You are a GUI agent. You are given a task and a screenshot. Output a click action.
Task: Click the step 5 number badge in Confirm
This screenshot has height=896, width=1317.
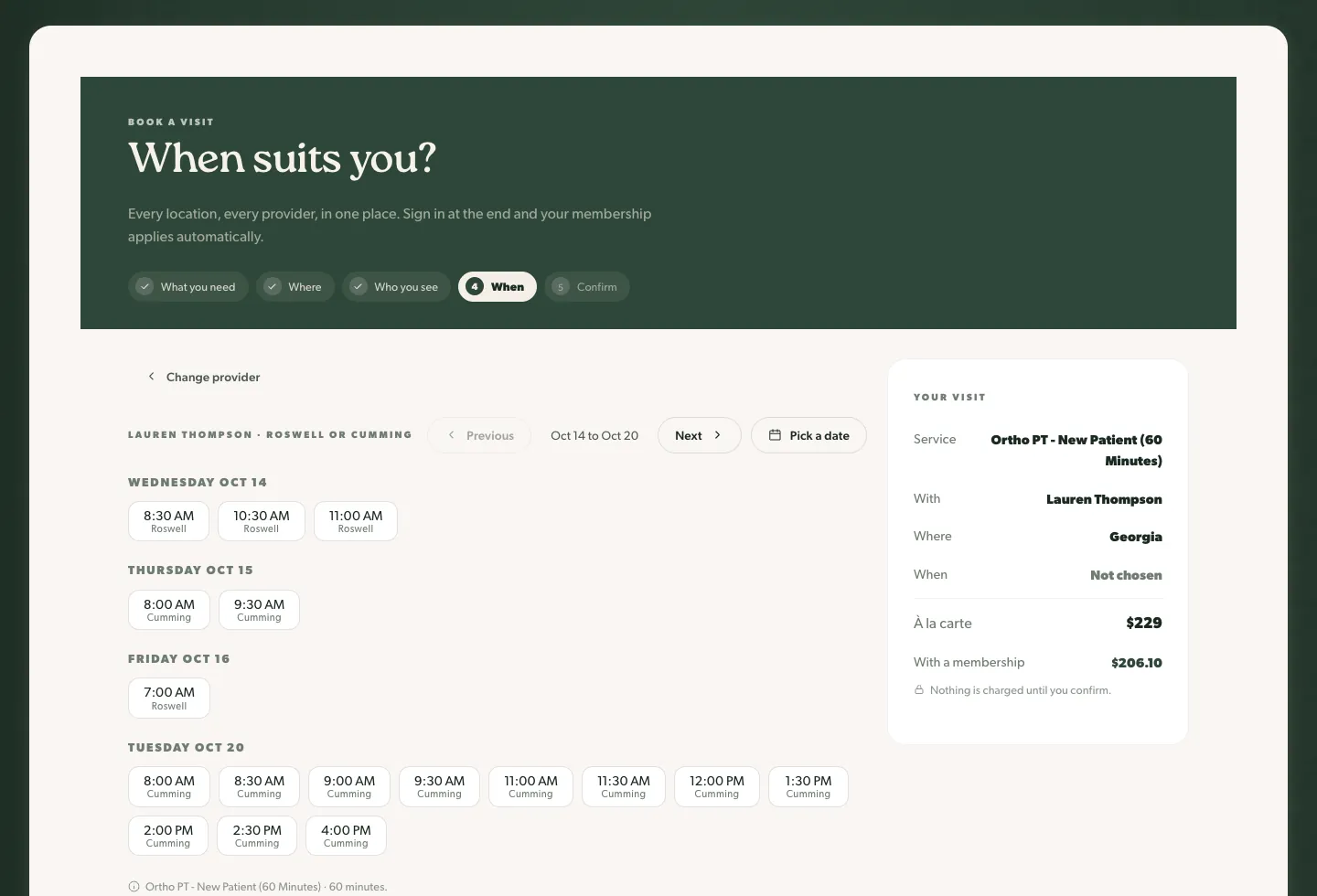click(561, 286)
